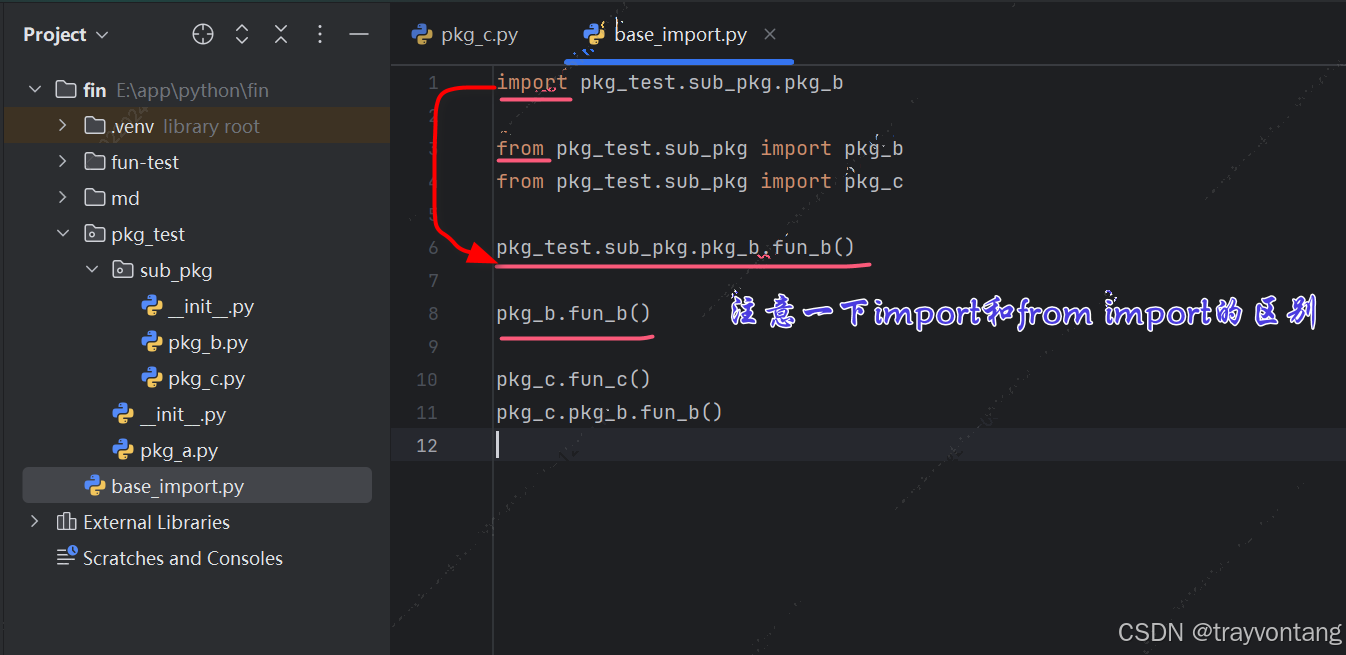Open the Project panel options kebab menu
Image resolution: width=1346 pixels, height=655 pixels.
pyautogui.click(x=319, y=33)
